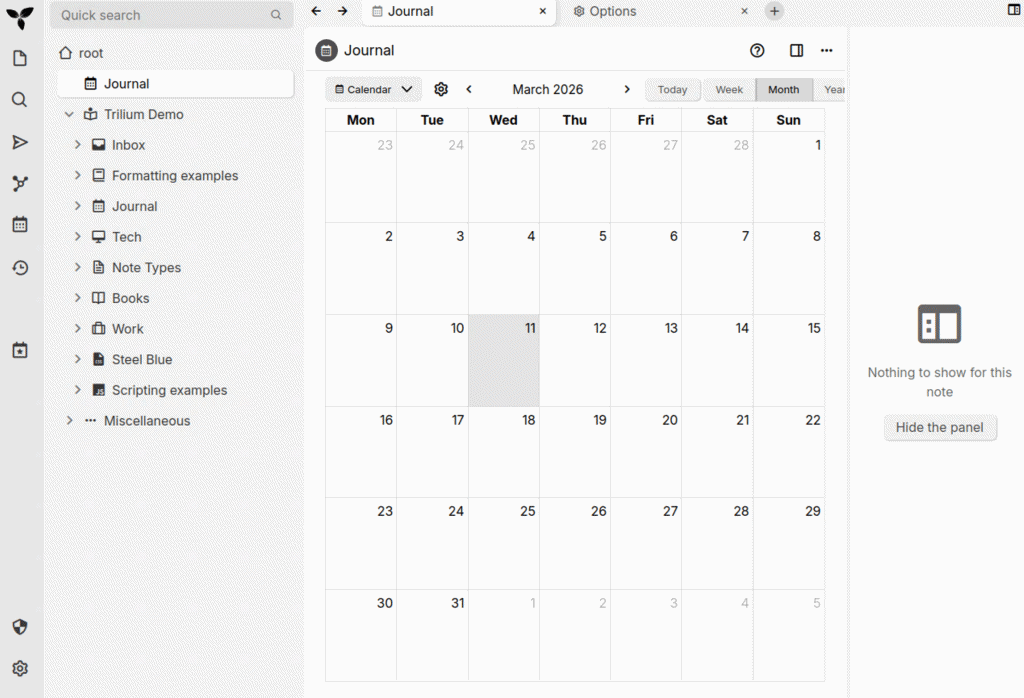Image resolution: width=1024 pixels, height=698 pixels.
Task: Open the protected session shield icon
Action: pyautogui.click(x=20, y=627)
